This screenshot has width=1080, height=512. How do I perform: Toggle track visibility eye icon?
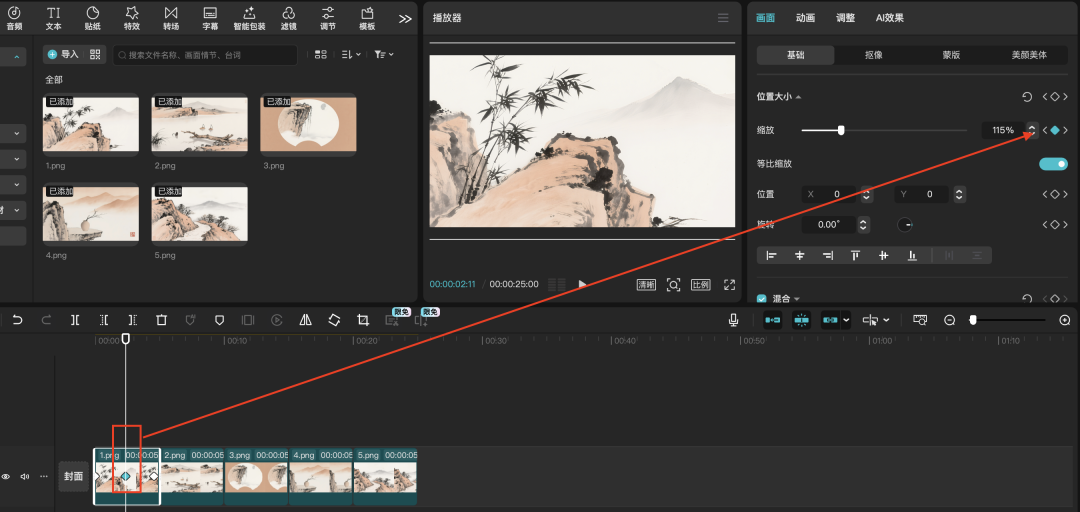tap(6, 476)
